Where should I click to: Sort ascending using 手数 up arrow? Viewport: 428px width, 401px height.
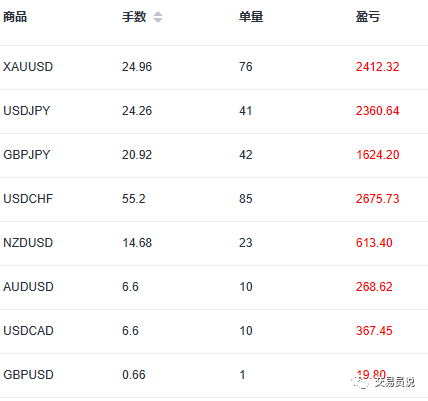[158, 14]
